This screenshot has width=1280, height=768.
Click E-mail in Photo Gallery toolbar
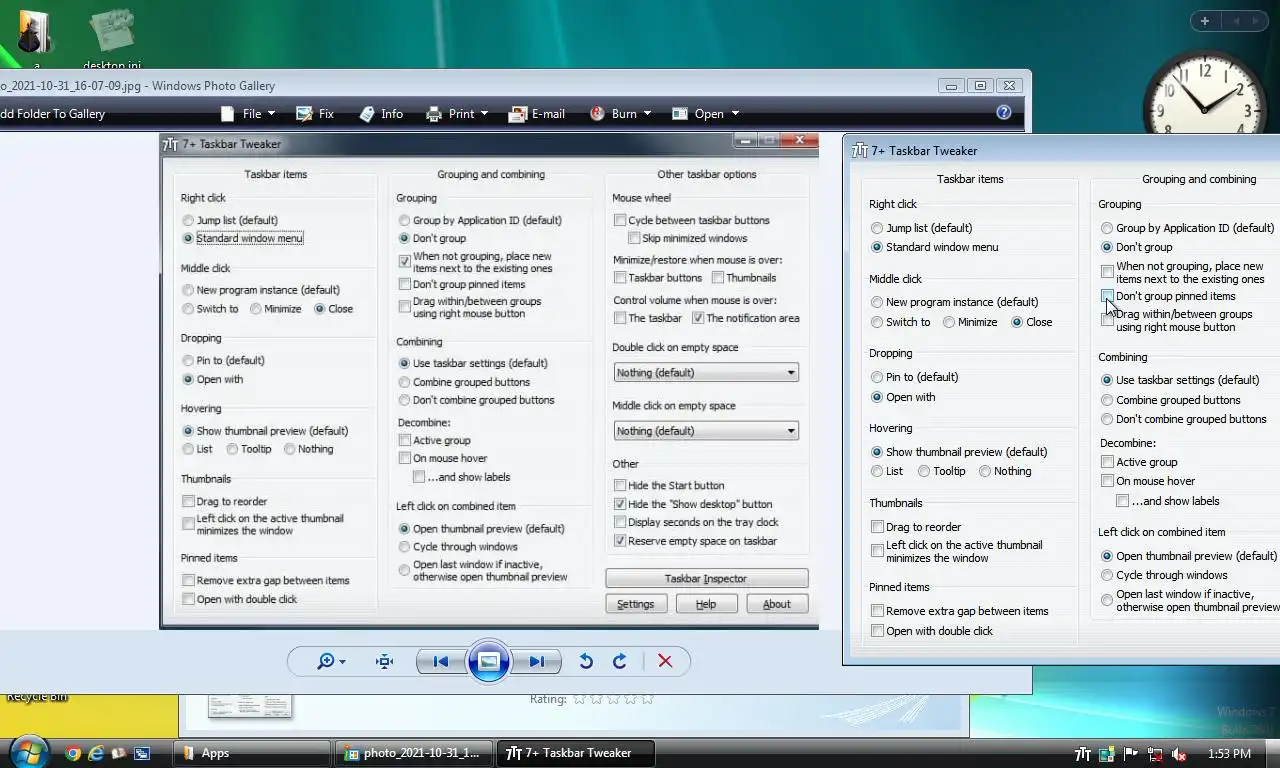[537, 114]
